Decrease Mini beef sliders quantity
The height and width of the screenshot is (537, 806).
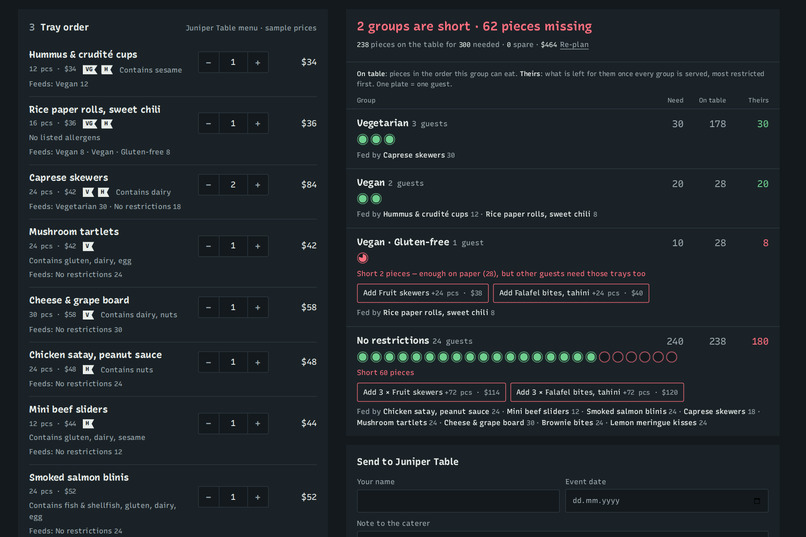(208, 423)
